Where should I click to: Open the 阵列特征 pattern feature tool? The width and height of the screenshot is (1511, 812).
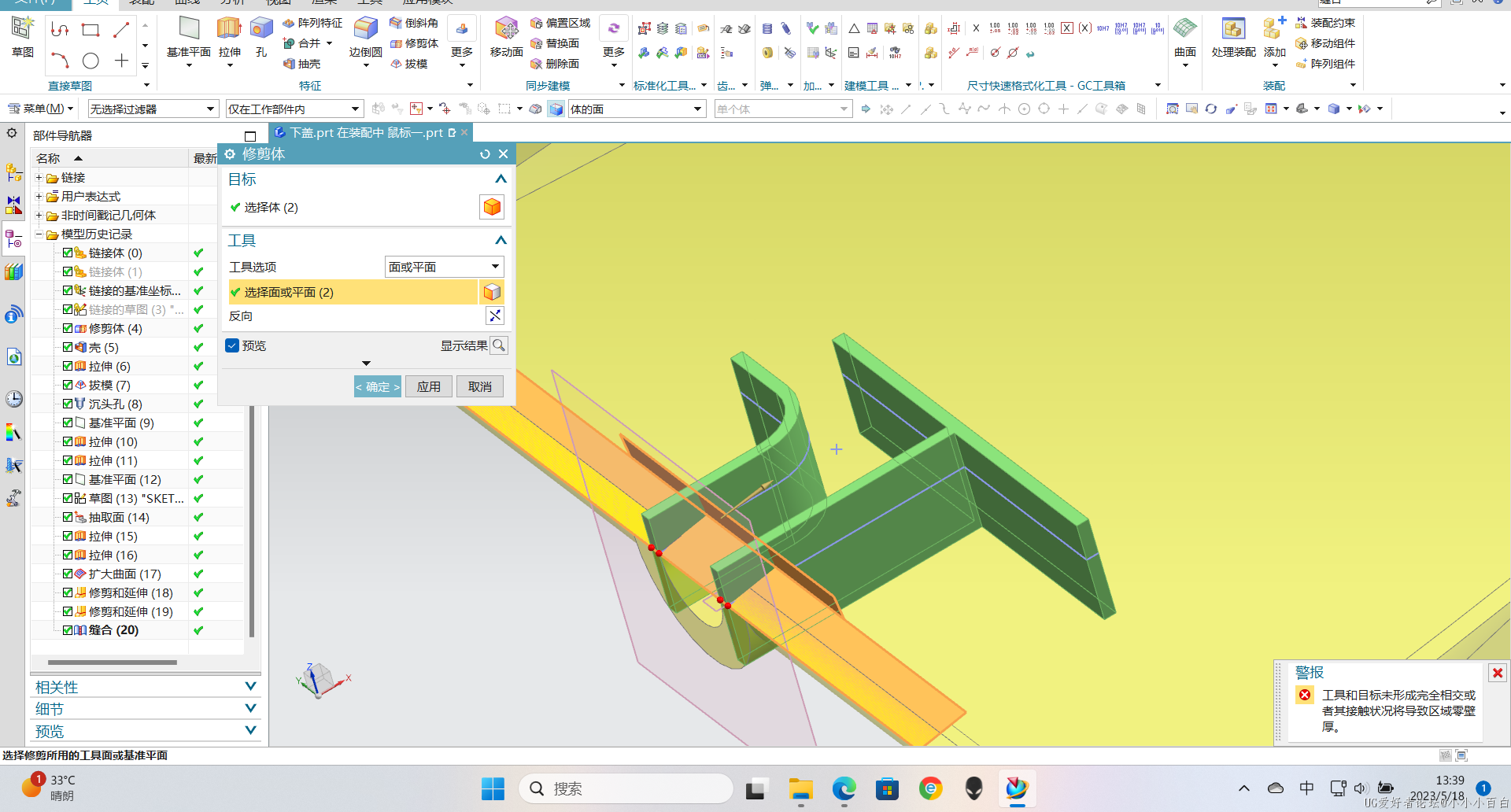pyautogui.click(x=312, y=23)
